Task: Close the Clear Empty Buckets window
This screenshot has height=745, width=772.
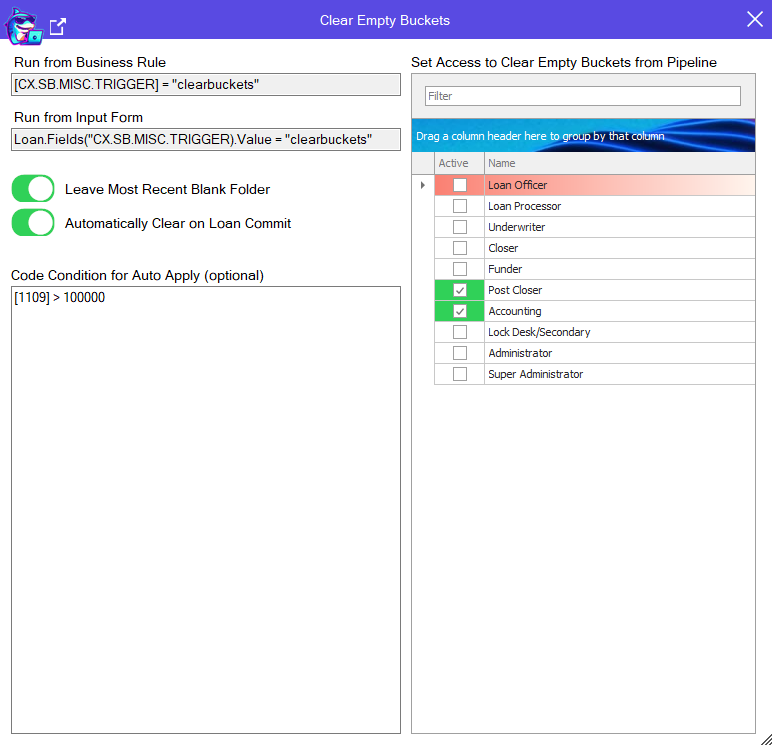Action: 754,19
